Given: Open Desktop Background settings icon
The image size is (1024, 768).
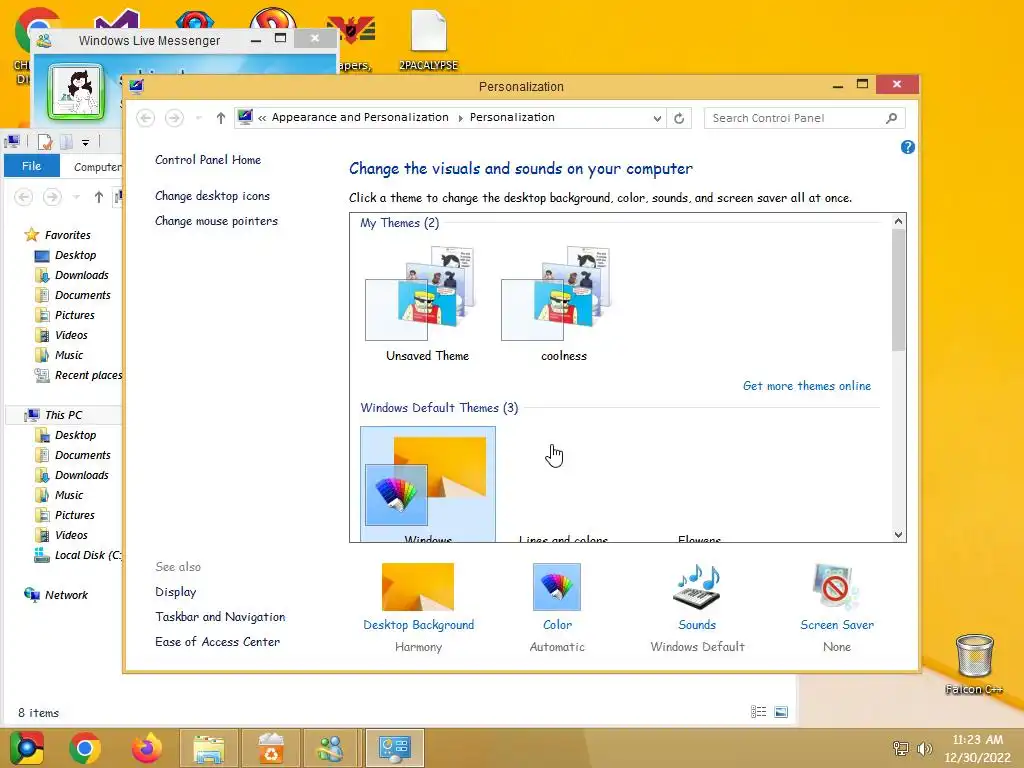Looking at the screenshot, I should pyautogui.click(x=418, y=586).
